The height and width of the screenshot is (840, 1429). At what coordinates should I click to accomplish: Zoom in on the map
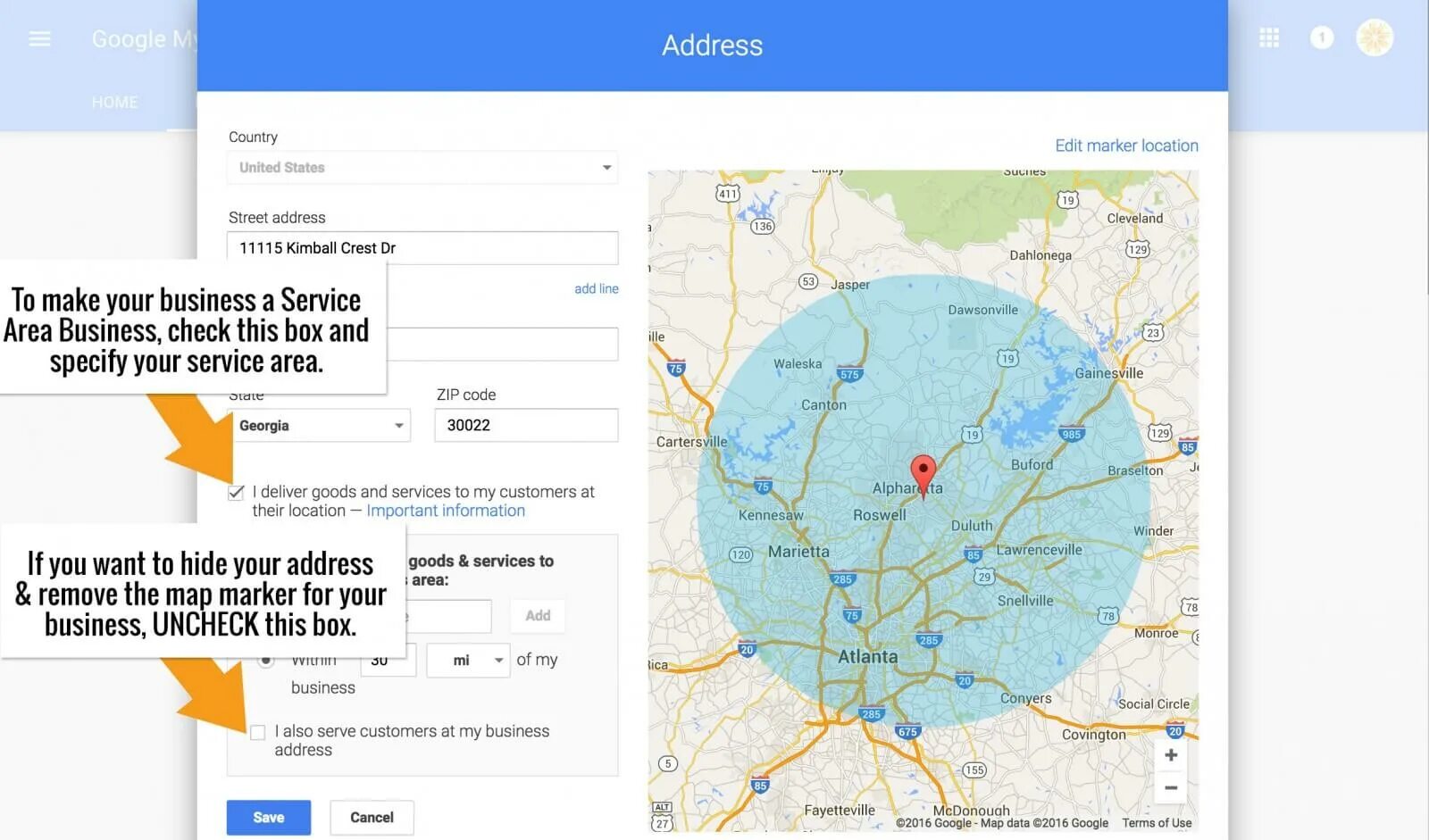[x=1171, y=755]
